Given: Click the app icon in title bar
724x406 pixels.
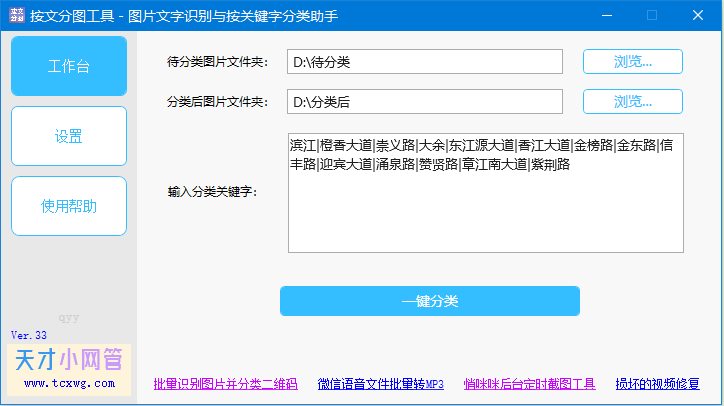Looking at the screenshot, I should 14,15.
